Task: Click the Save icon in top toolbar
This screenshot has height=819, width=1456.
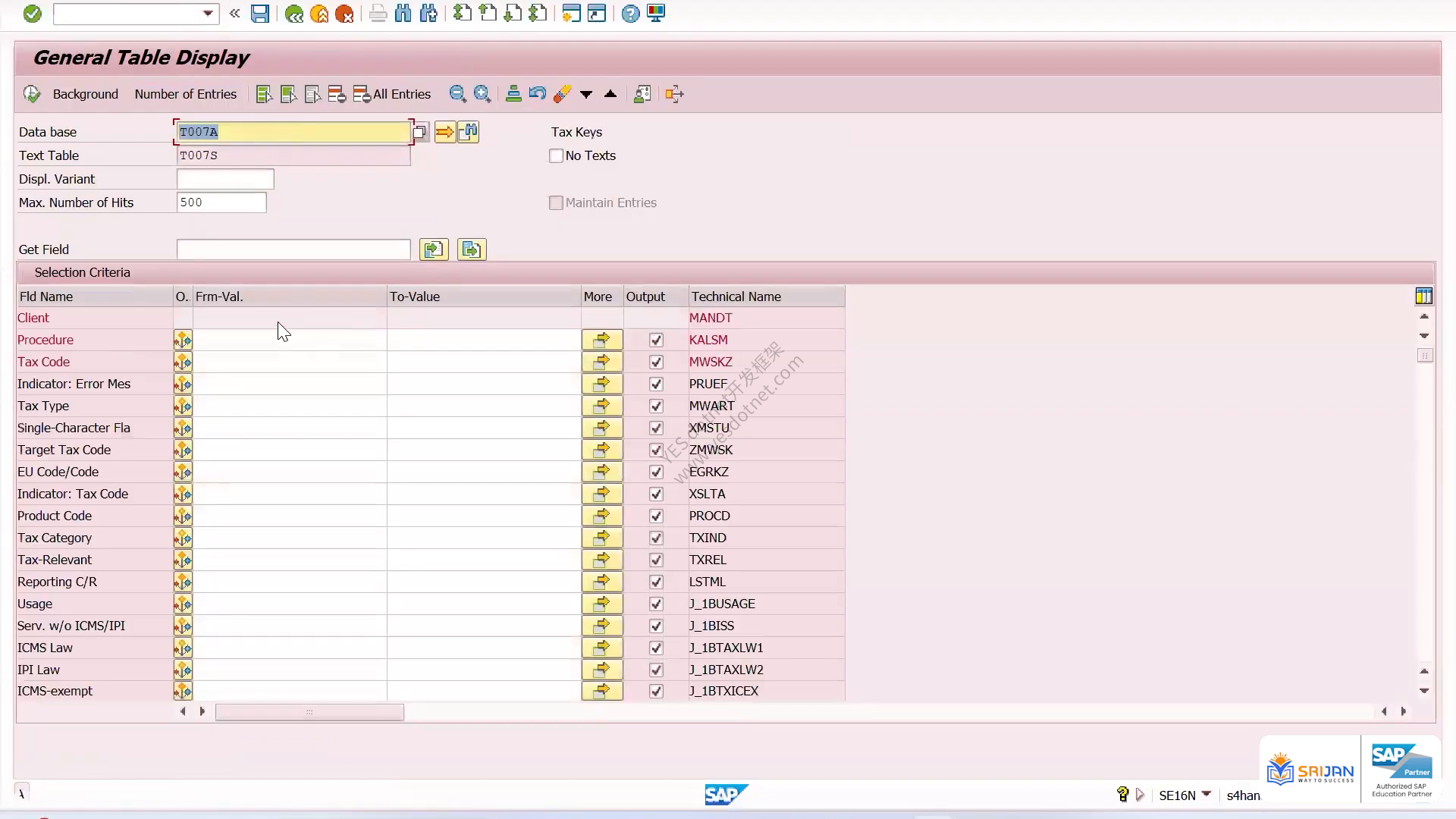Action: [x=260, y=14]
